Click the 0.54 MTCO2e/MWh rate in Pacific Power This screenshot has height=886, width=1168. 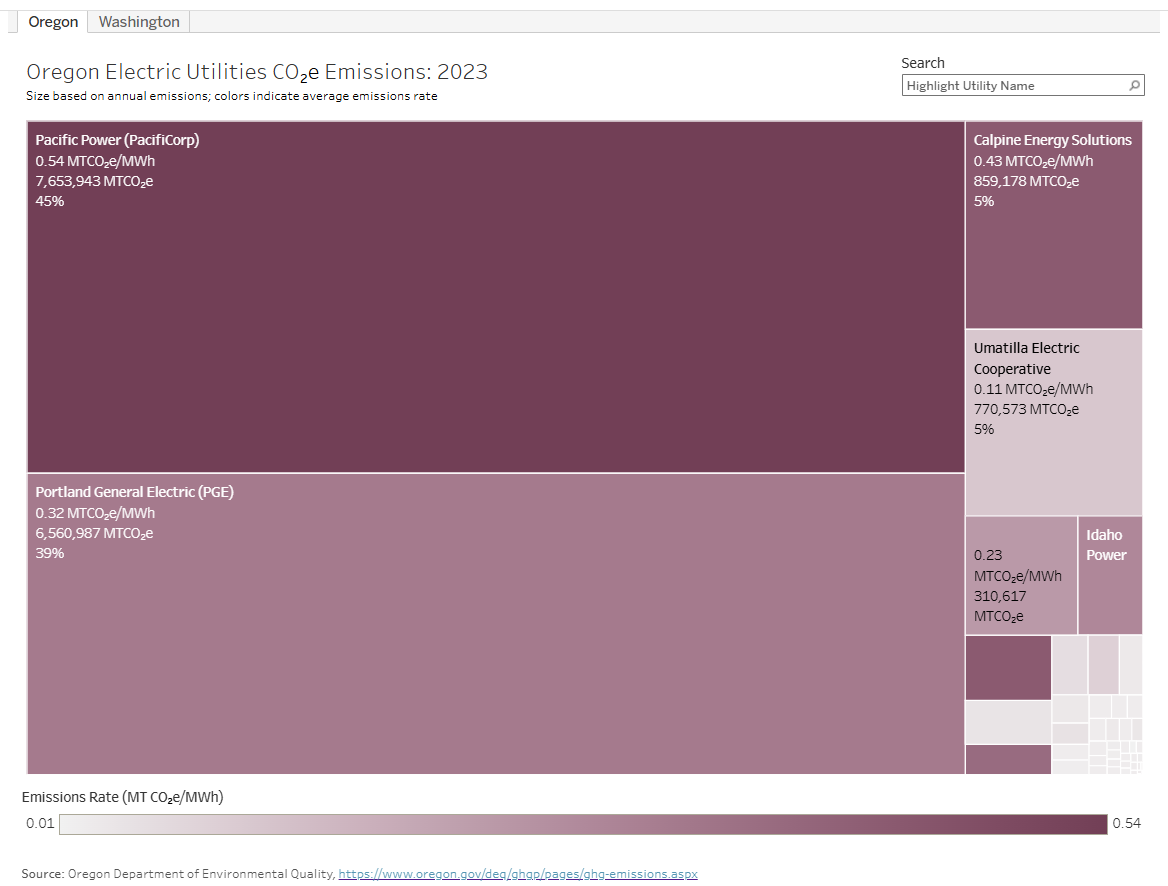(95, 161)
